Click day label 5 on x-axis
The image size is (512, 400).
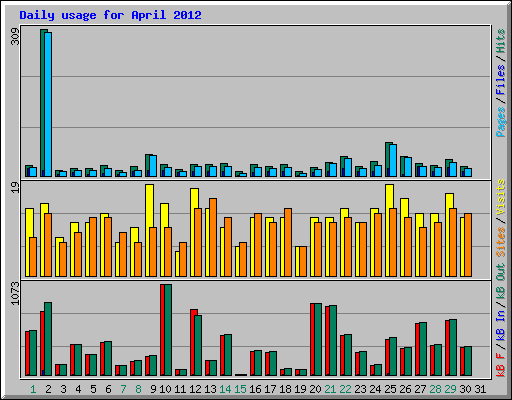coord(93,389)
